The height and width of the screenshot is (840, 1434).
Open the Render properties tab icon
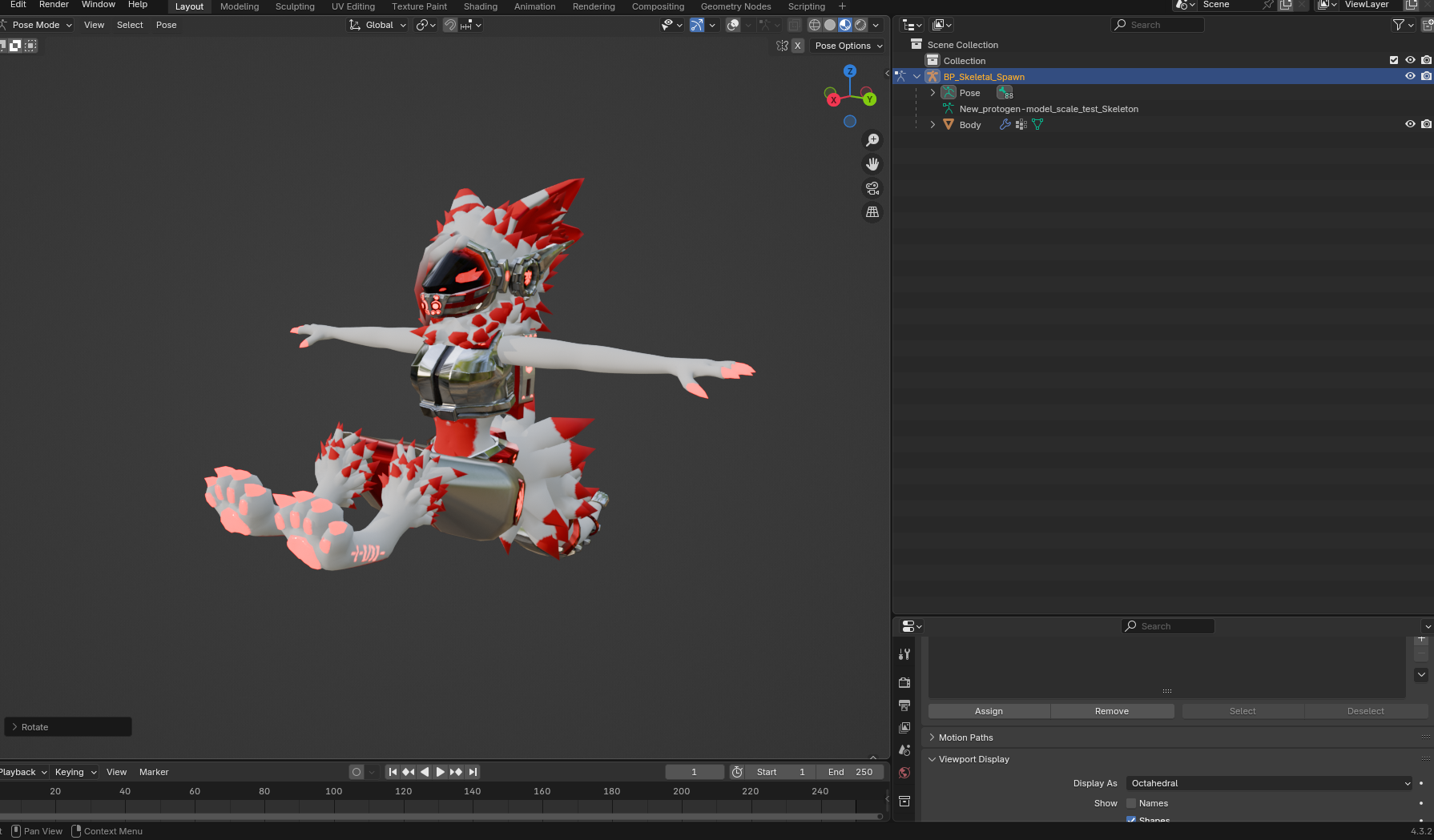[x=904, y=683]
